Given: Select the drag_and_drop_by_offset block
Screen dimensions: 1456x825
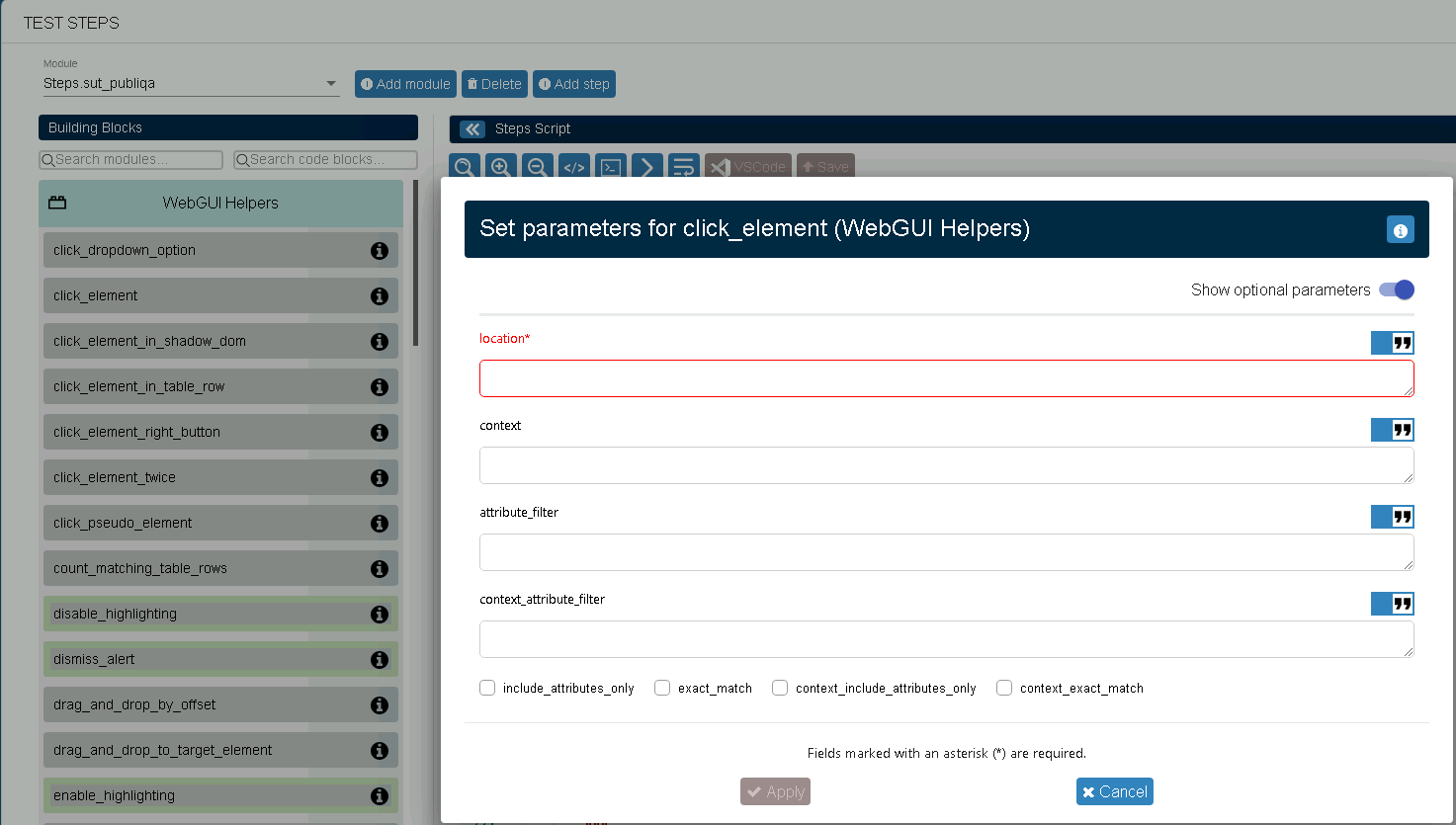Looking at the screenshot, I should click(220, 705).
